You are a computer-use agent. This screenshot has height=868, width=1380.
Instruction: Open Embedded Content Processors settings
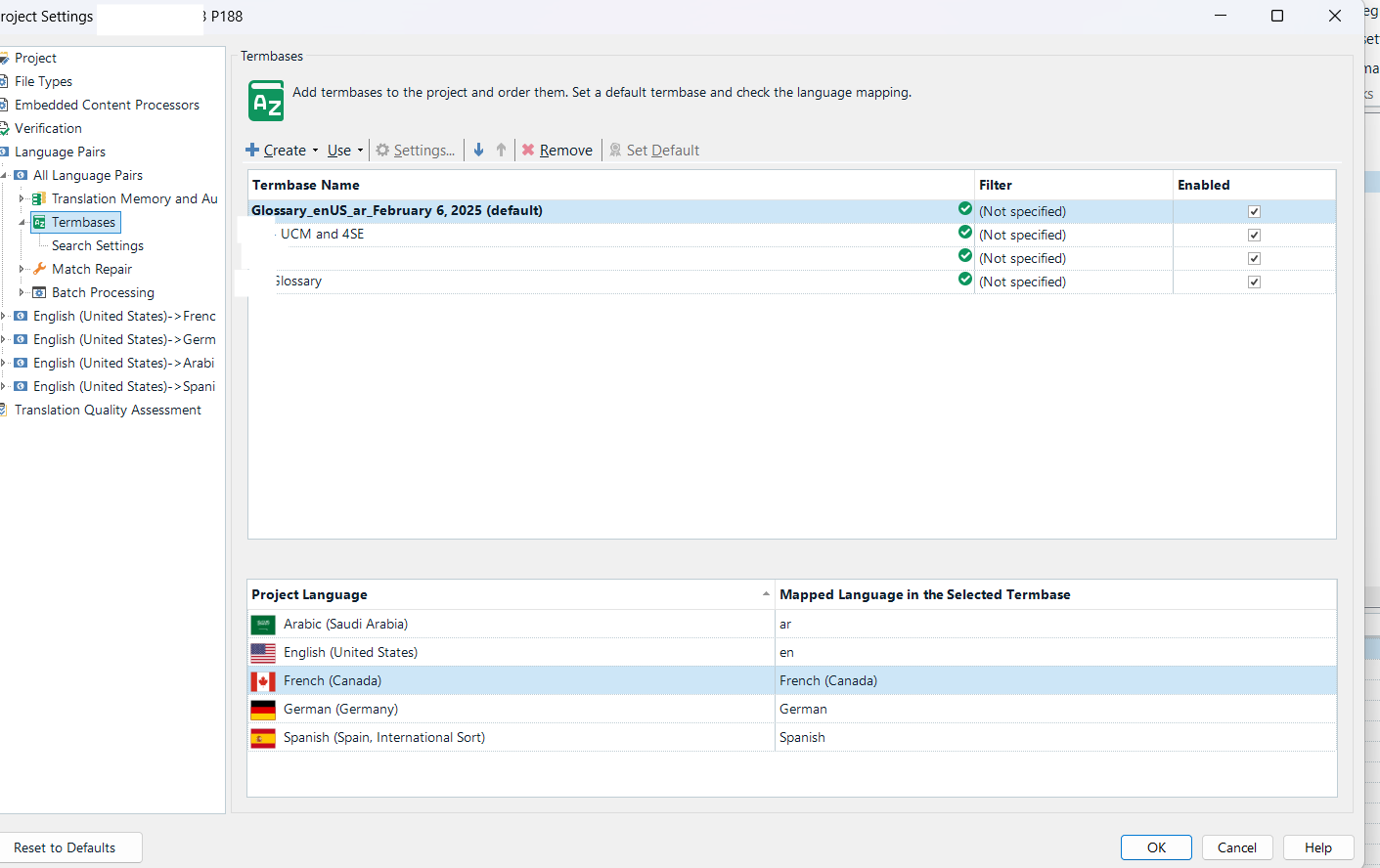click(x=107, y=105)
